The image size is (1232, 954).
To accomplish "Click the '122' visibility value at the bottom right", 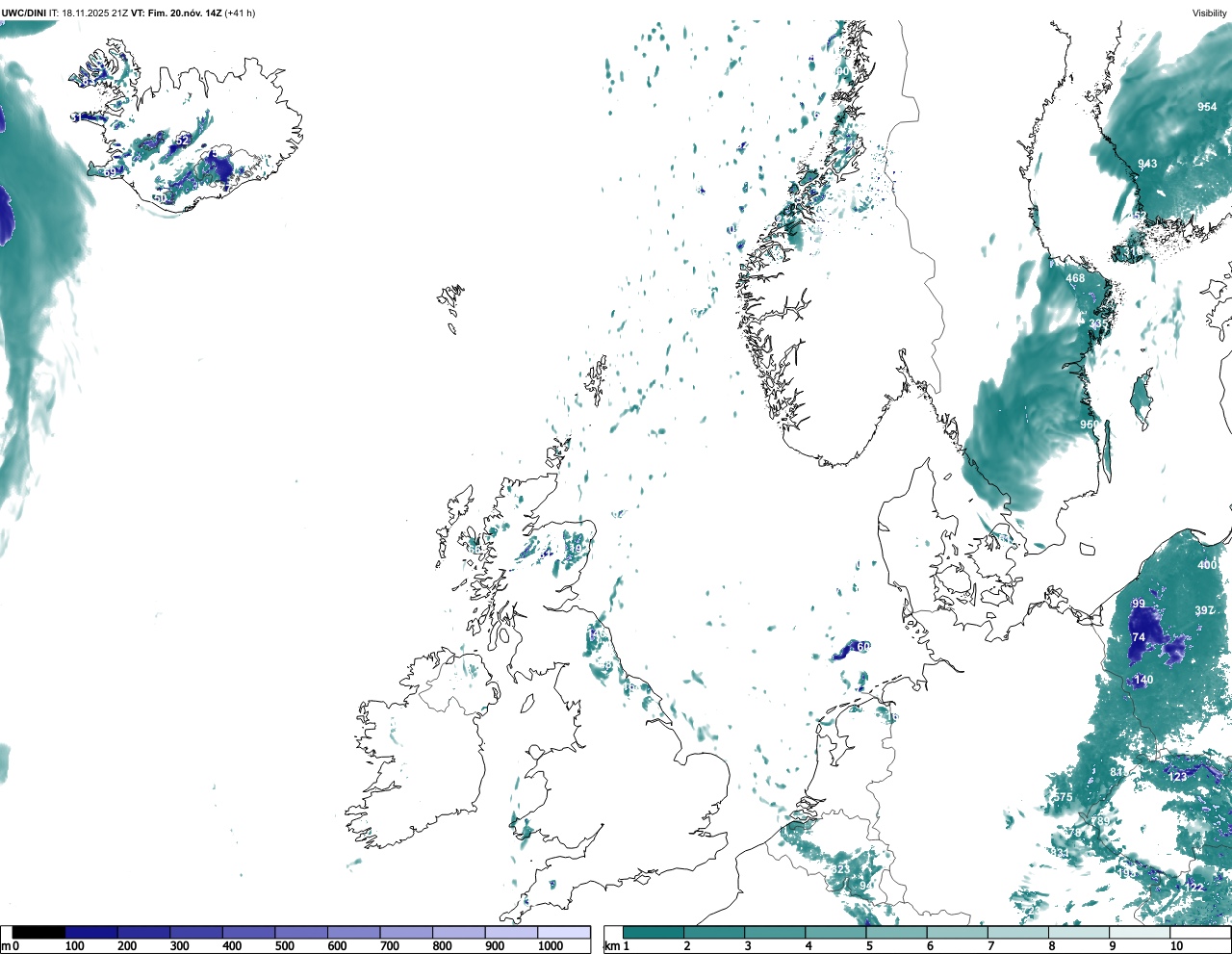I will point(1194,888).
